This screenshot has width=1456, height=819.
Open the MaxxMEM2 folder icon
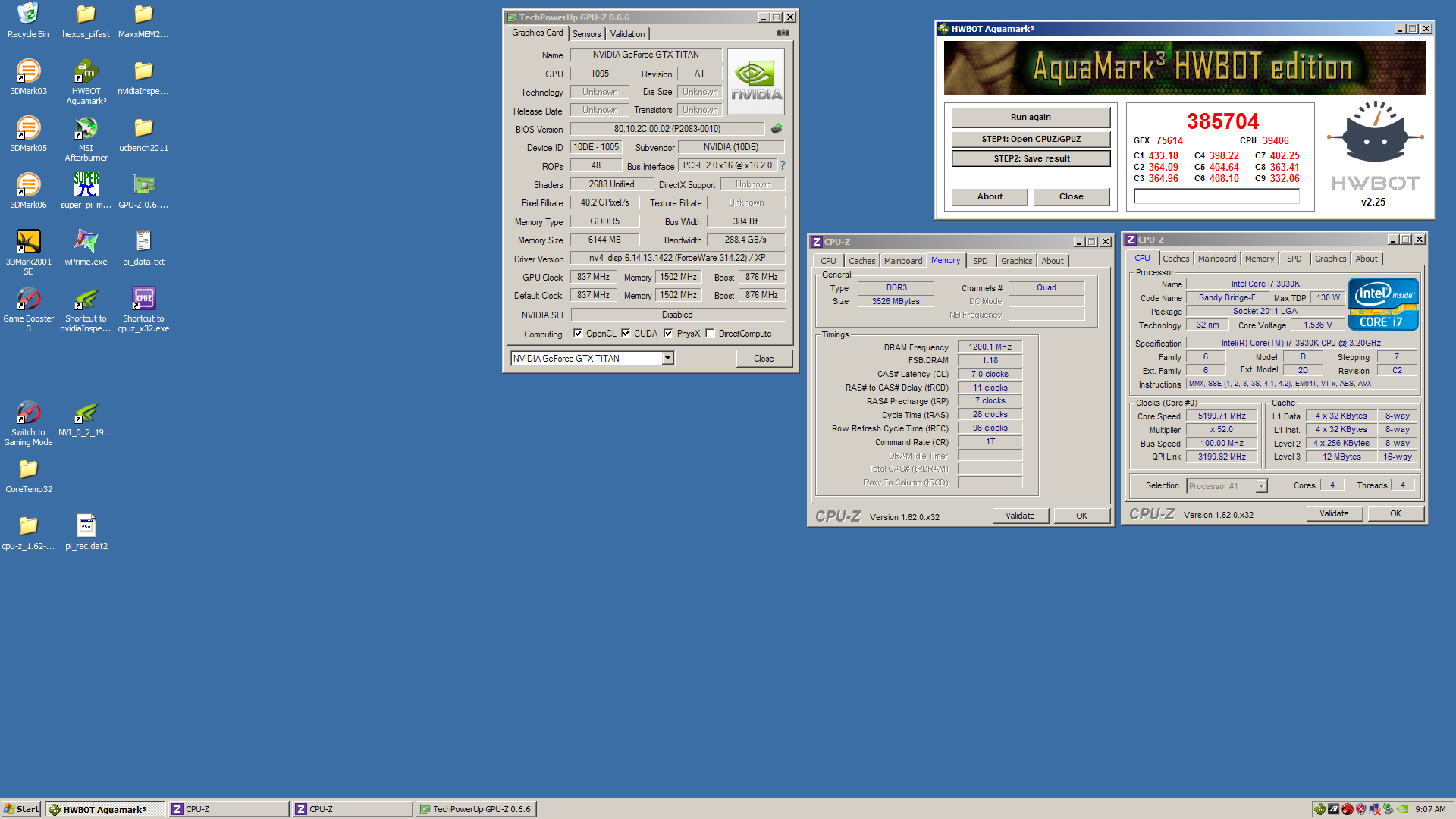[143, 20]
